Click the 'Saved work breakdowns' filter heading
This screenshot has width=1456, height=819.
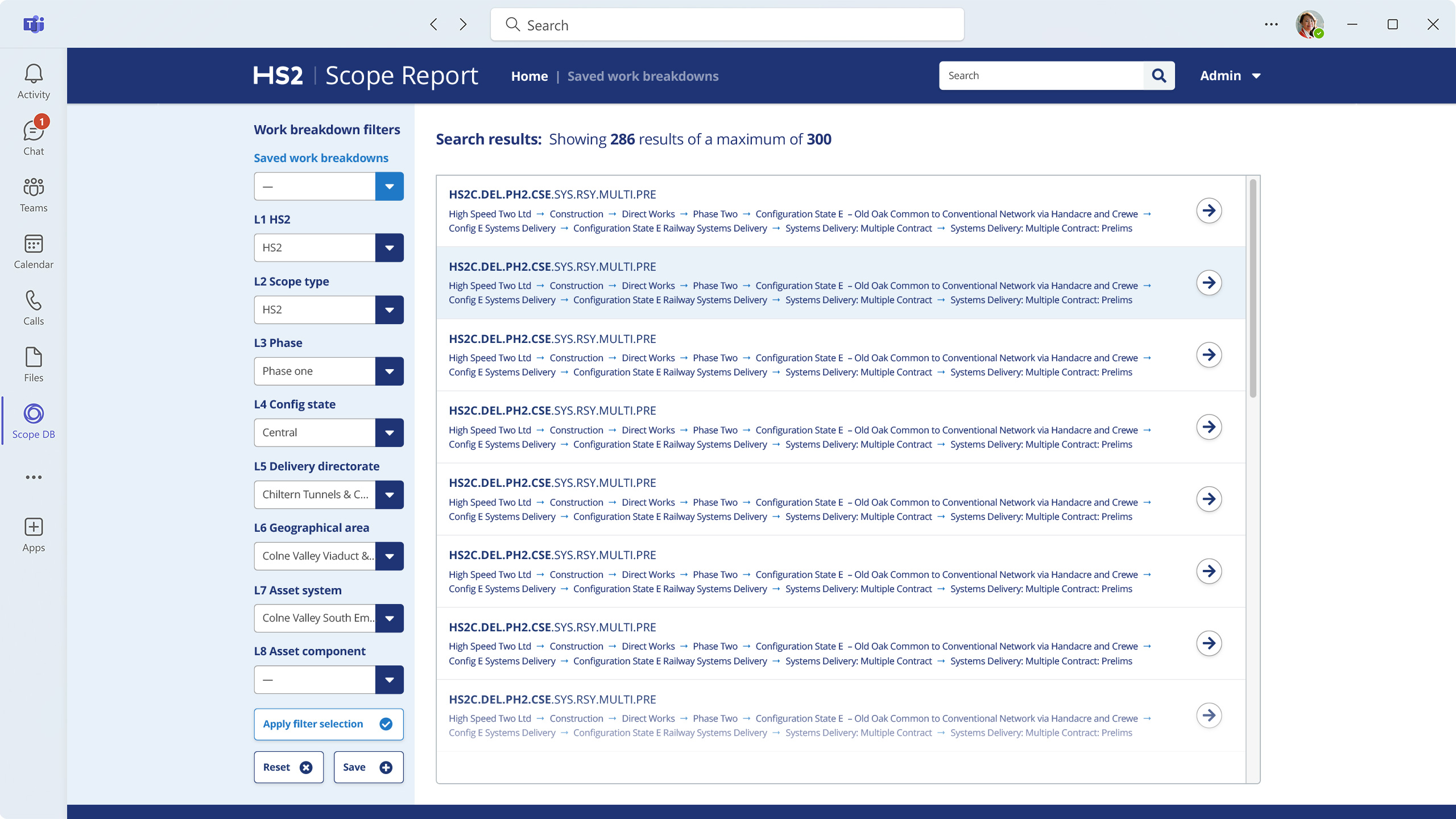tap(321, 158)
